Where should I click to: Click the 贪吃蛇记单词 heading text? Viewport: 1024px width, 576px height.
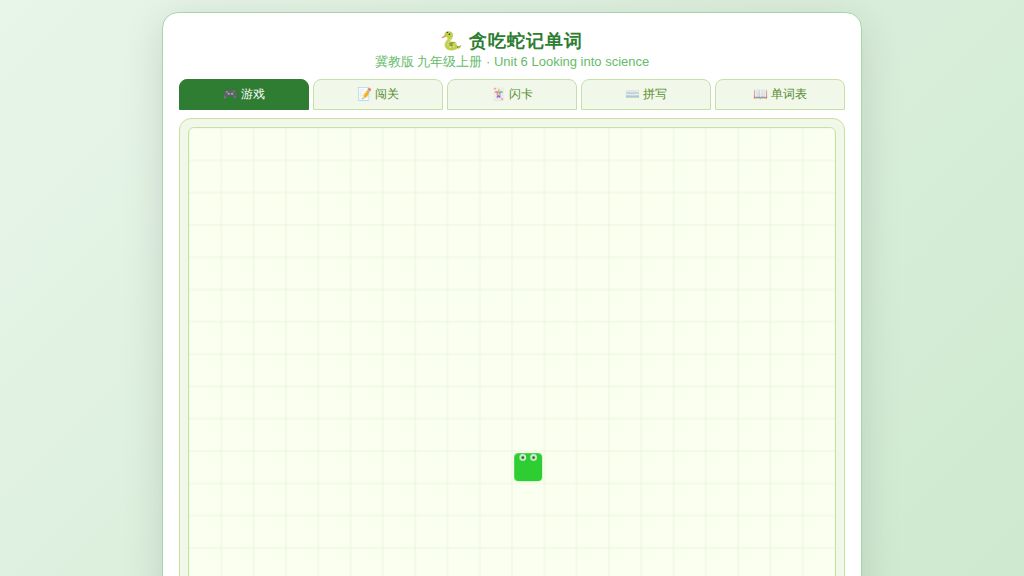coord(525,40)
